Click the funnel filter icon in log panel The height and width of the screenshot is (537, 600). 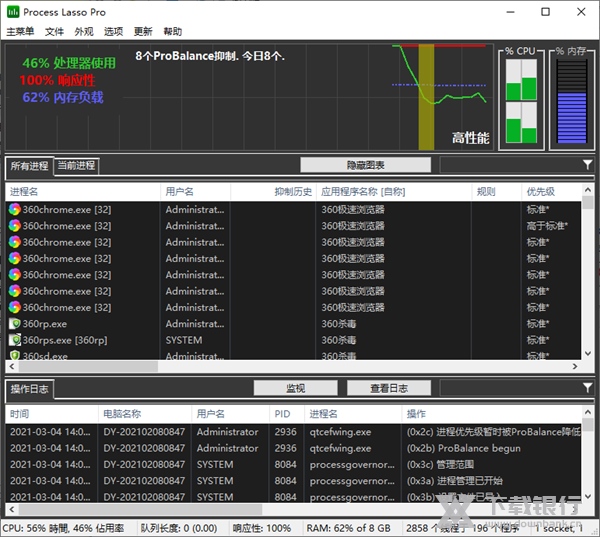click(587, 388)
